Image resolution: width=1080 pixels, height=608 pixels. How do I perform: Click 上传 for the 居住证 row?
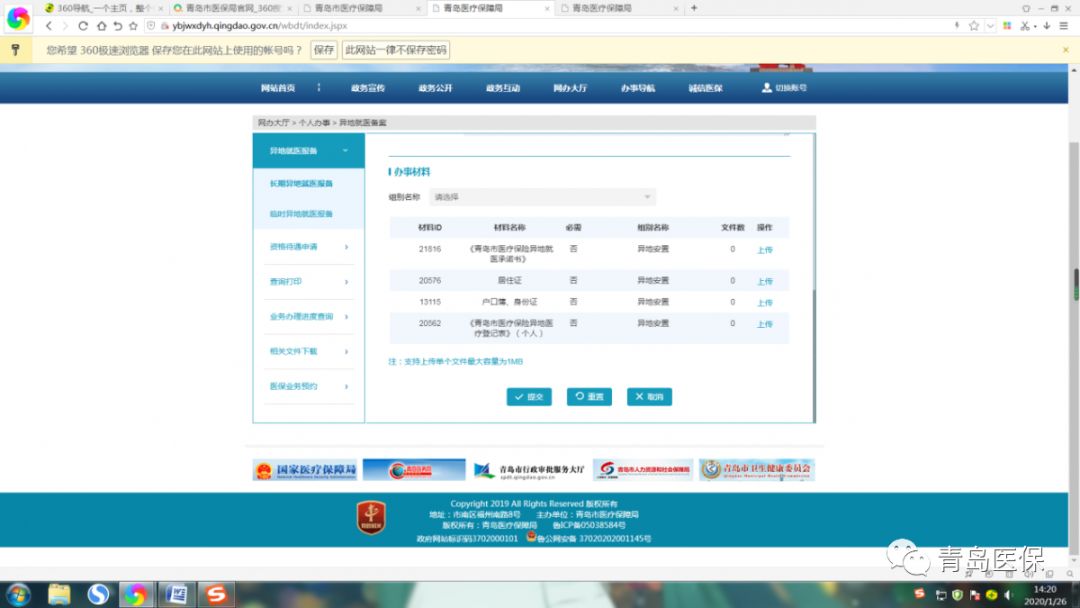pos(764,281)
